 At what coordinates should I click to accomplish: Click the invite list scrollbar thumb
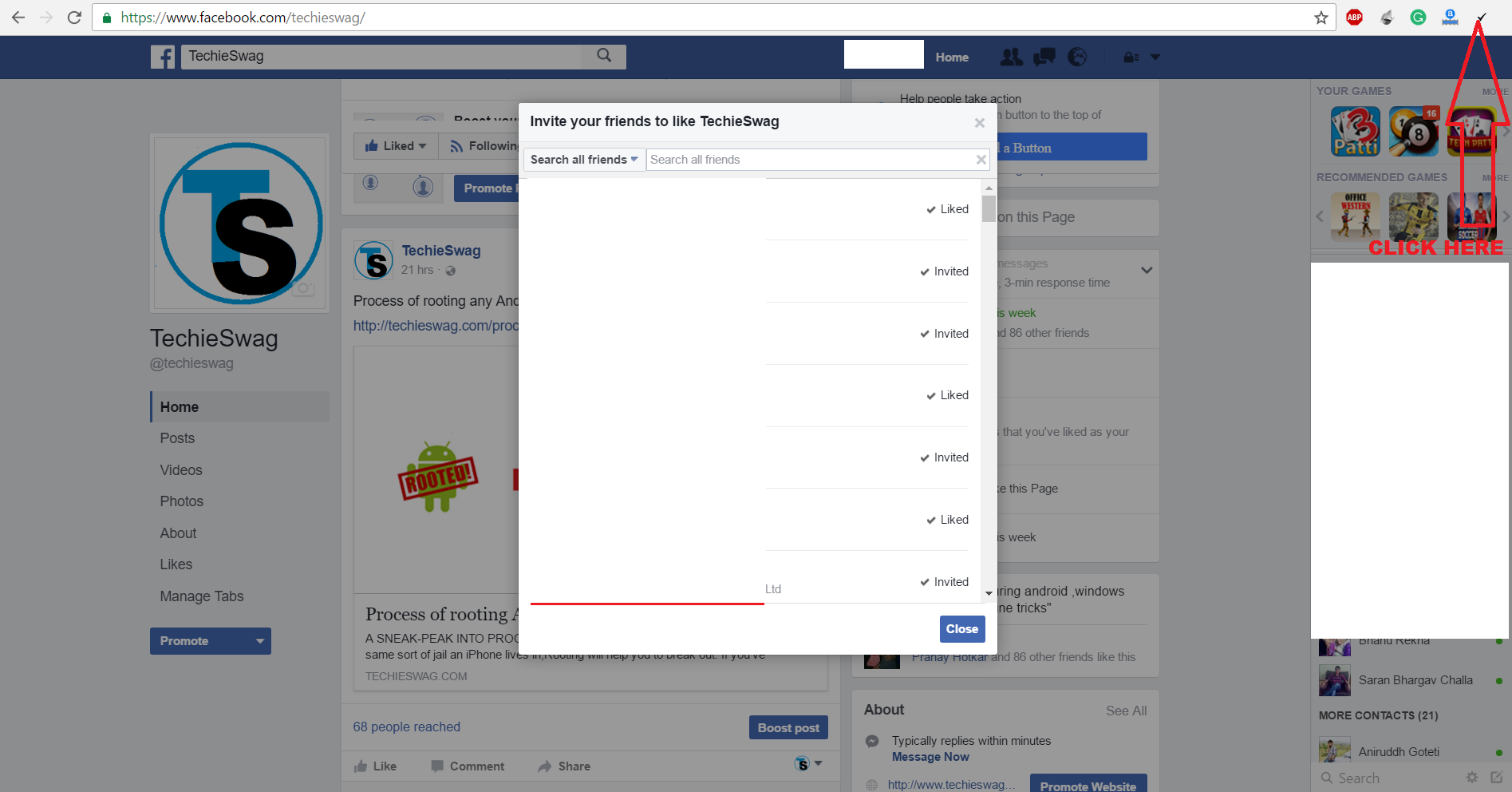989,208
